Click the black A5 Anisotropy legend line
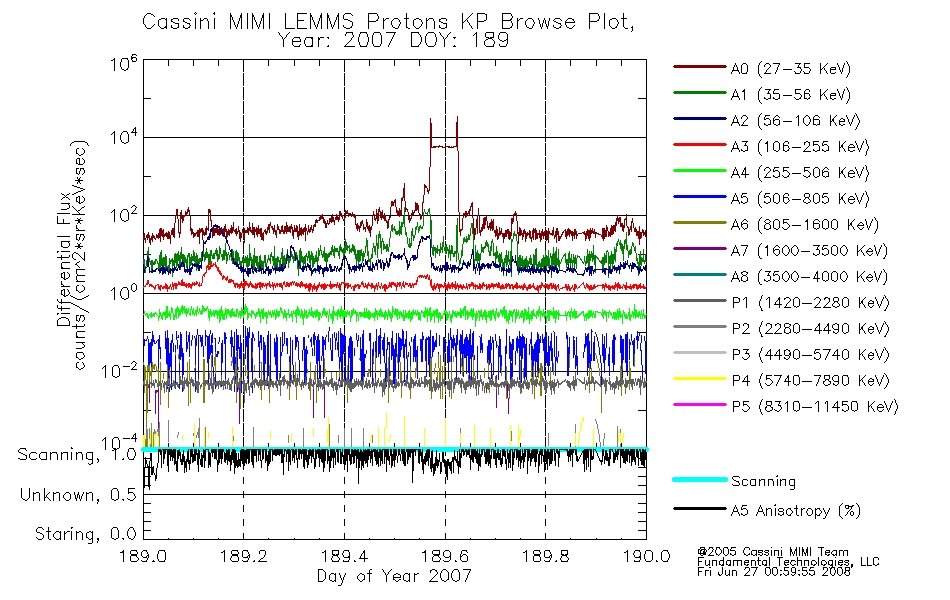 [700, 509]
